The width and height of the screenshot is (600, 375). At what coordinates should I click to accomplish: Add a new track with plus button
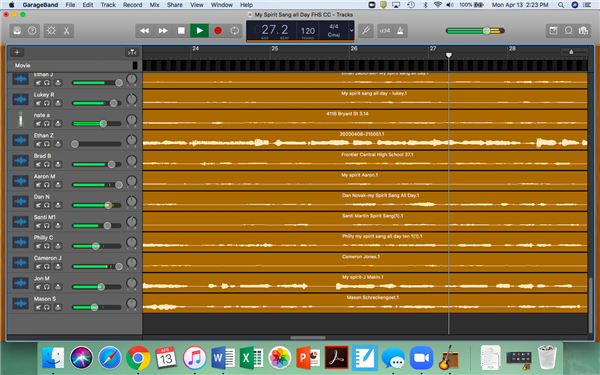(17, 52)
